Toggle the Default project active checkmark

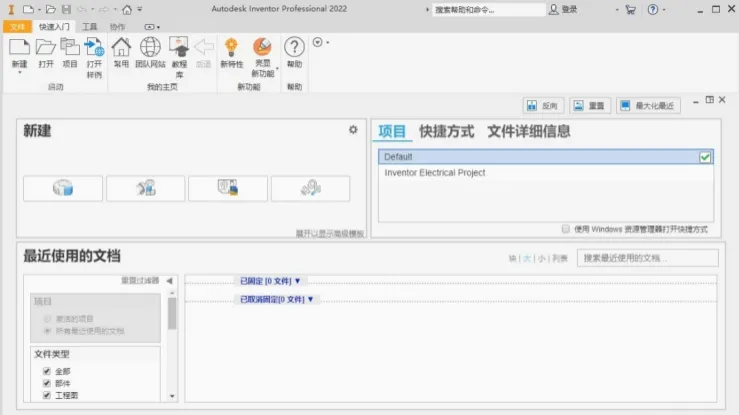[x=705, y=157]
